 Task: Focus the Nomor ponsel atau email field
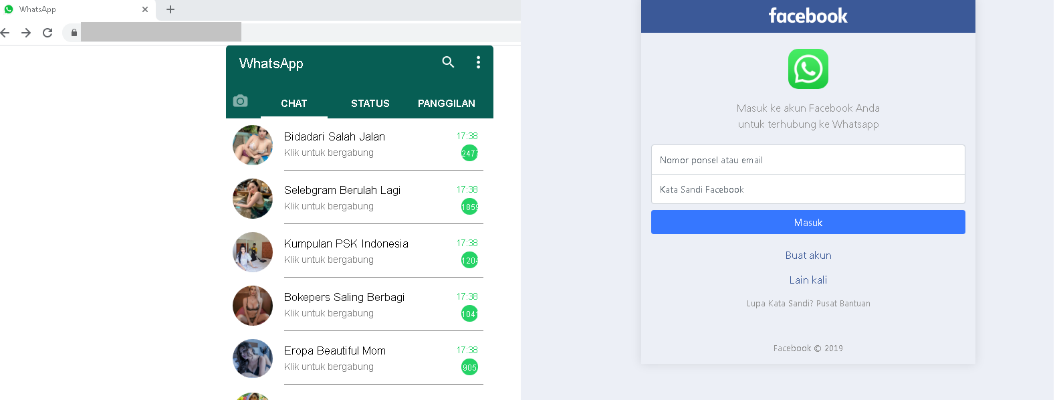808,160
